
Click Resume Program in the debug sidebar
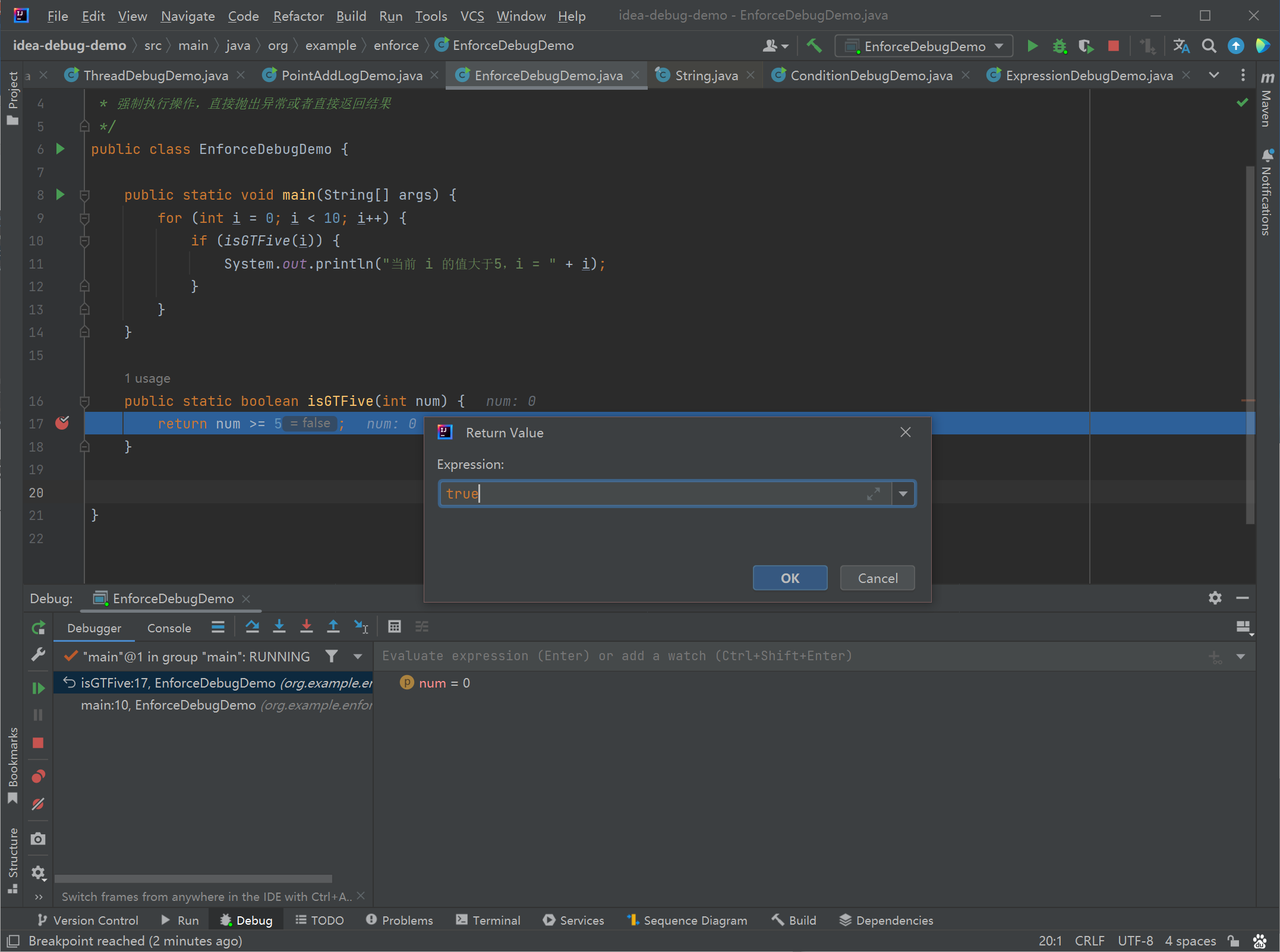pos(38,688)
